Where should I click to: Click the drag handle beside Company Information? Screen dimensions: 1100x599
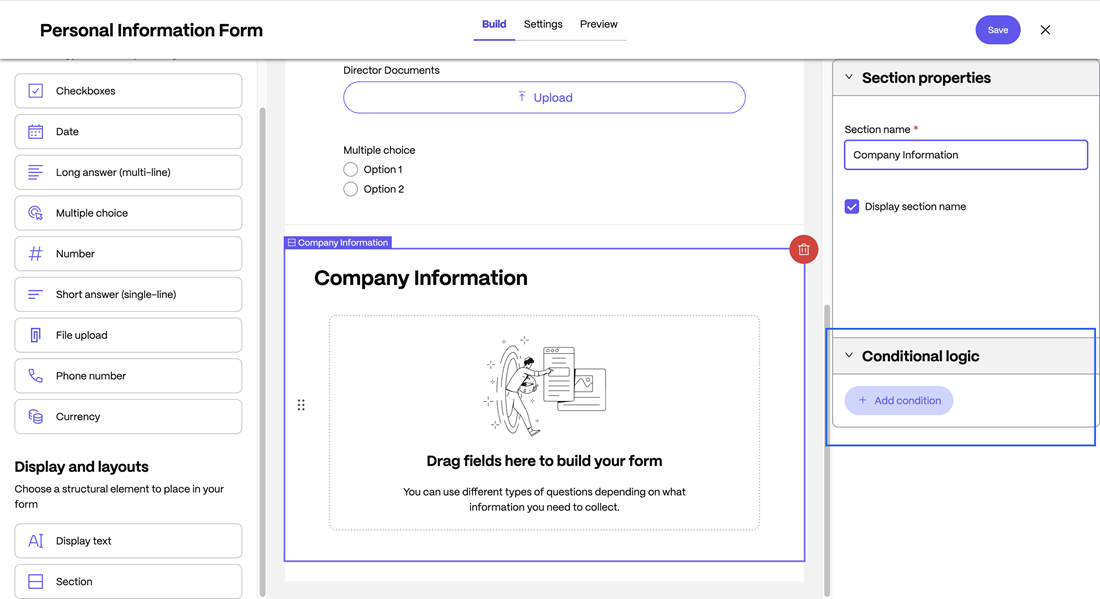coord(301,405)
